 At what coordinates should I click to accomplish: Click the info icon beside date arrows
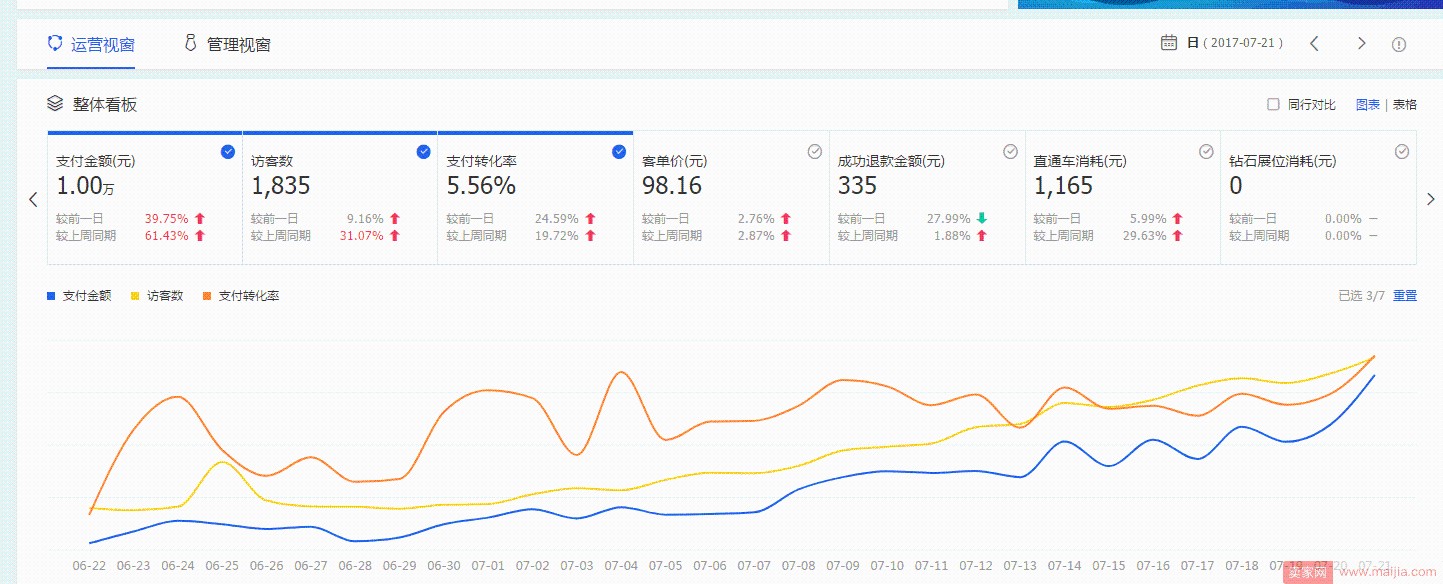pos(1399,44)
